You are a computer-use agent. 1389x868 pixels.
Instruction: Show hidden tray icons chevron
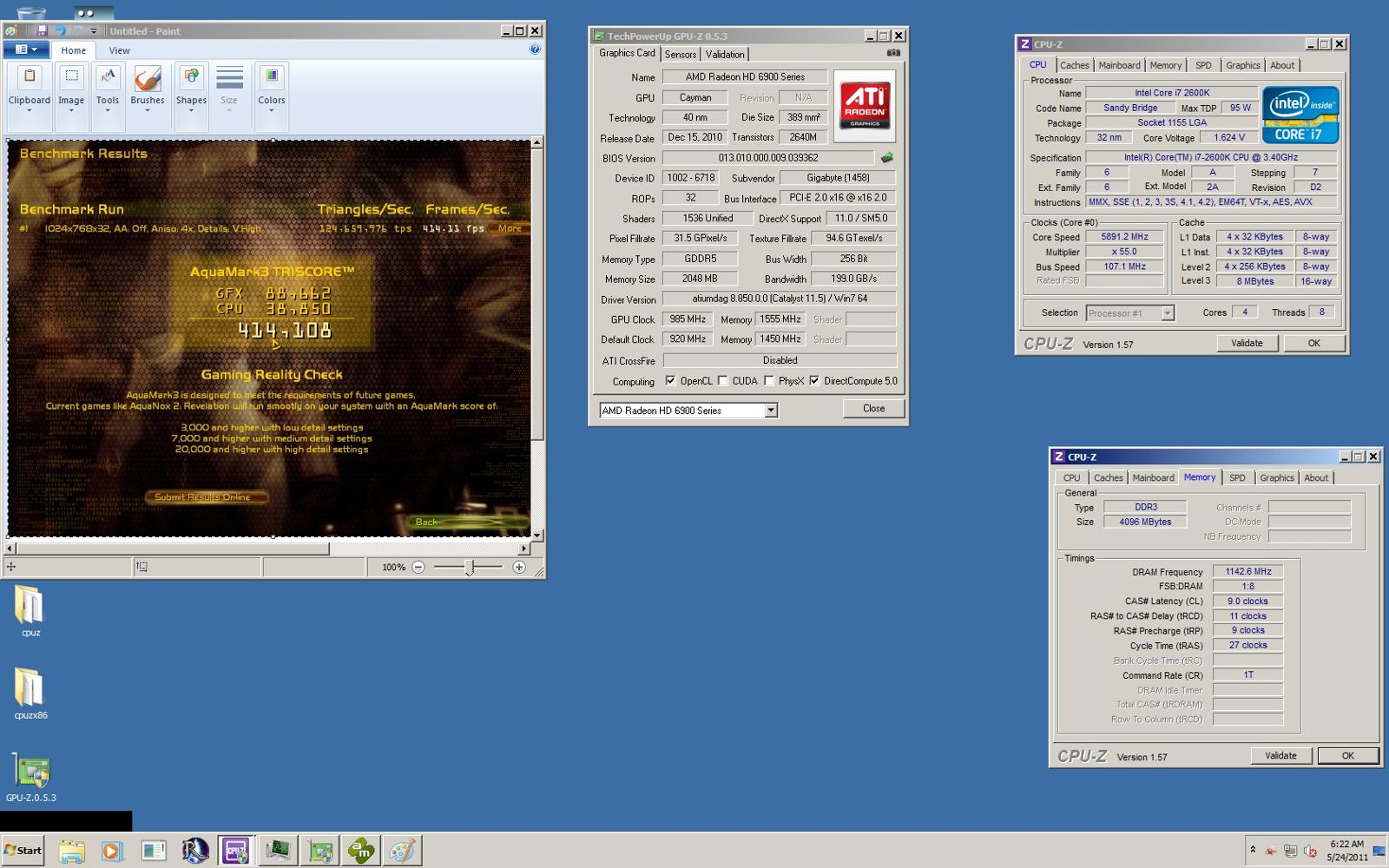tap(1253, 850)
